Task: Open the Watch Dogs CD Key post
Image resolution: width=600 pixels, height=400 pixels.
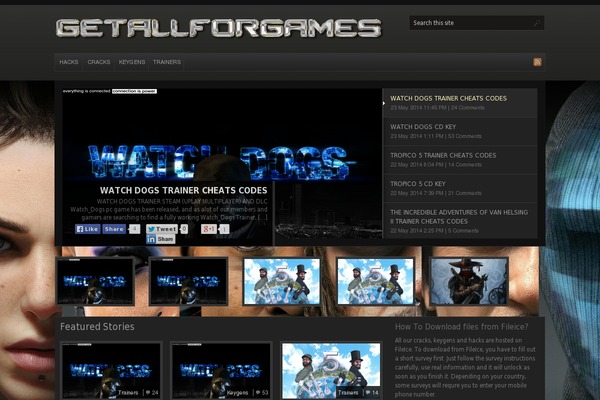Action: coord(423,127)
